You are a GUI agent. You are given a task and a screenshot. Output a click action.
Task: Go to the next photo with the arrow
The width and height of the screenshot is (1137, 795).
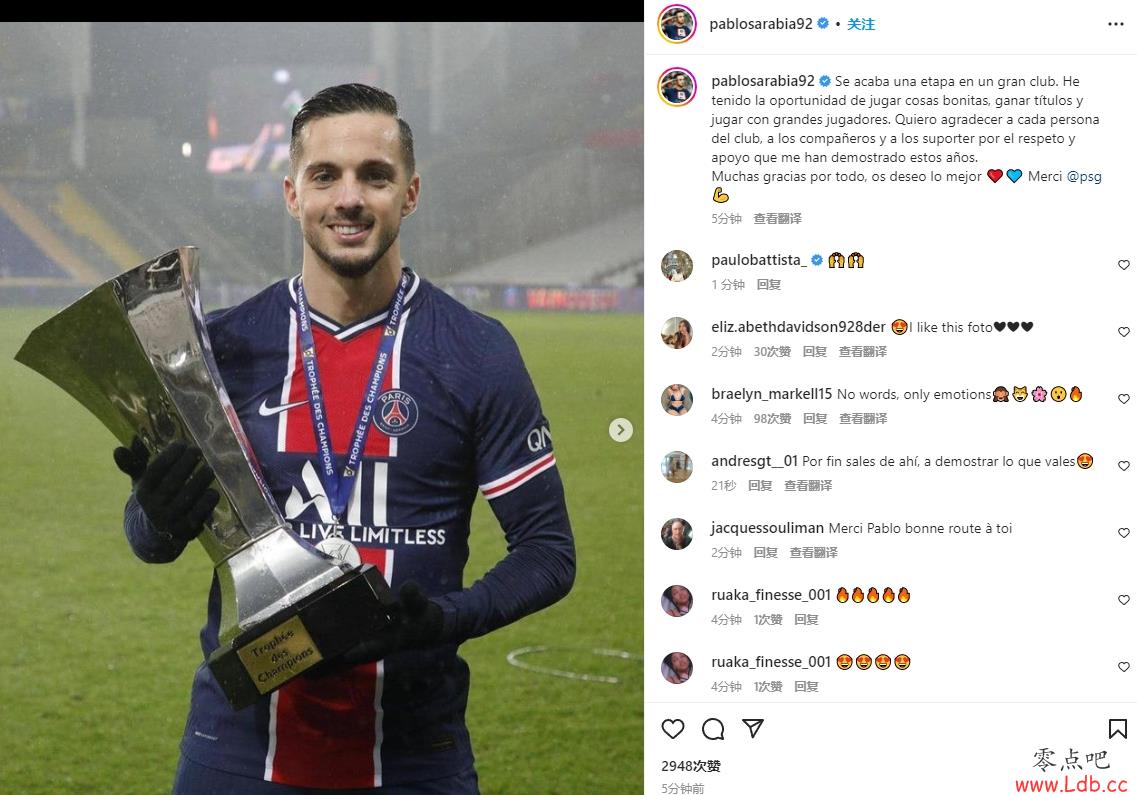click(621, 429)
